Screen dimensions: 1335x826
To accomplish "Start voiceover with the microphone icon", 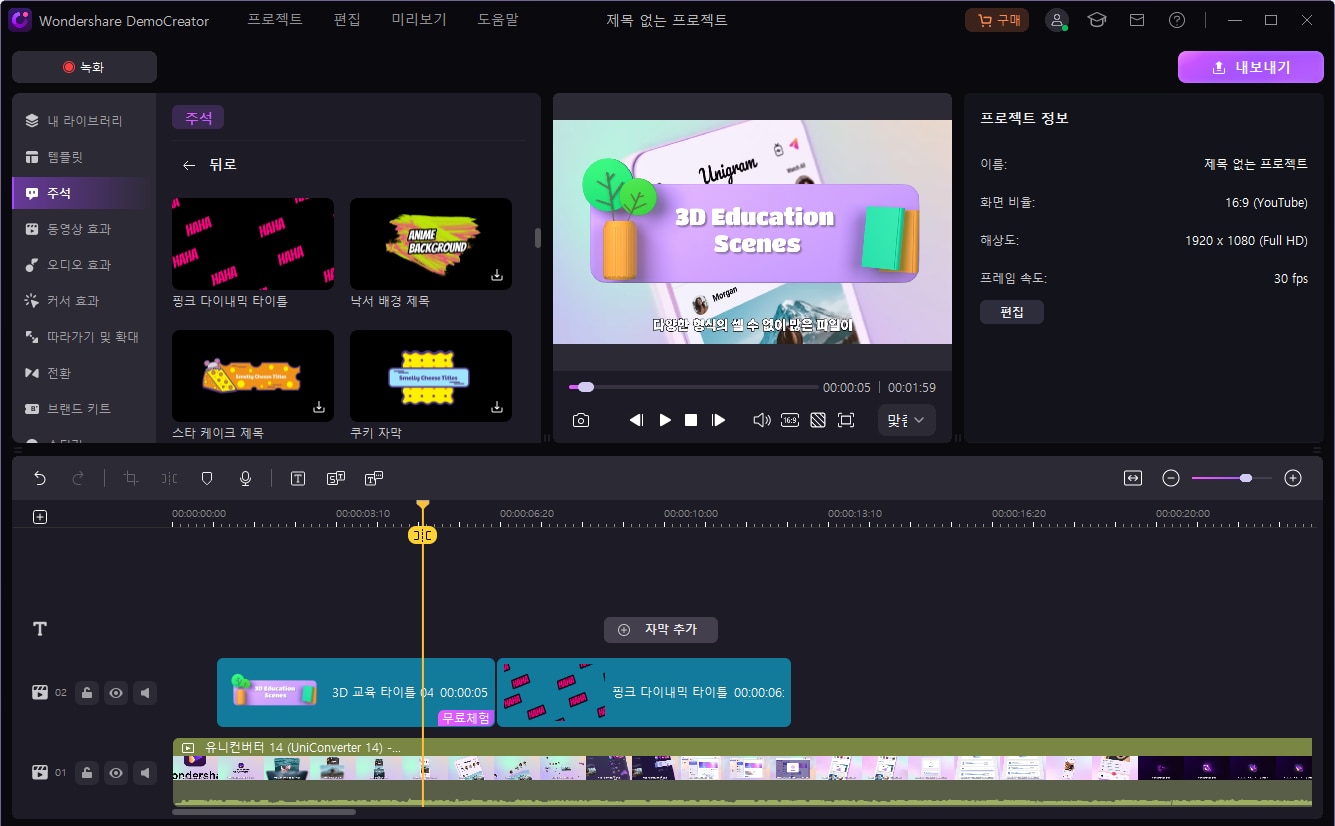I will 245,479.
